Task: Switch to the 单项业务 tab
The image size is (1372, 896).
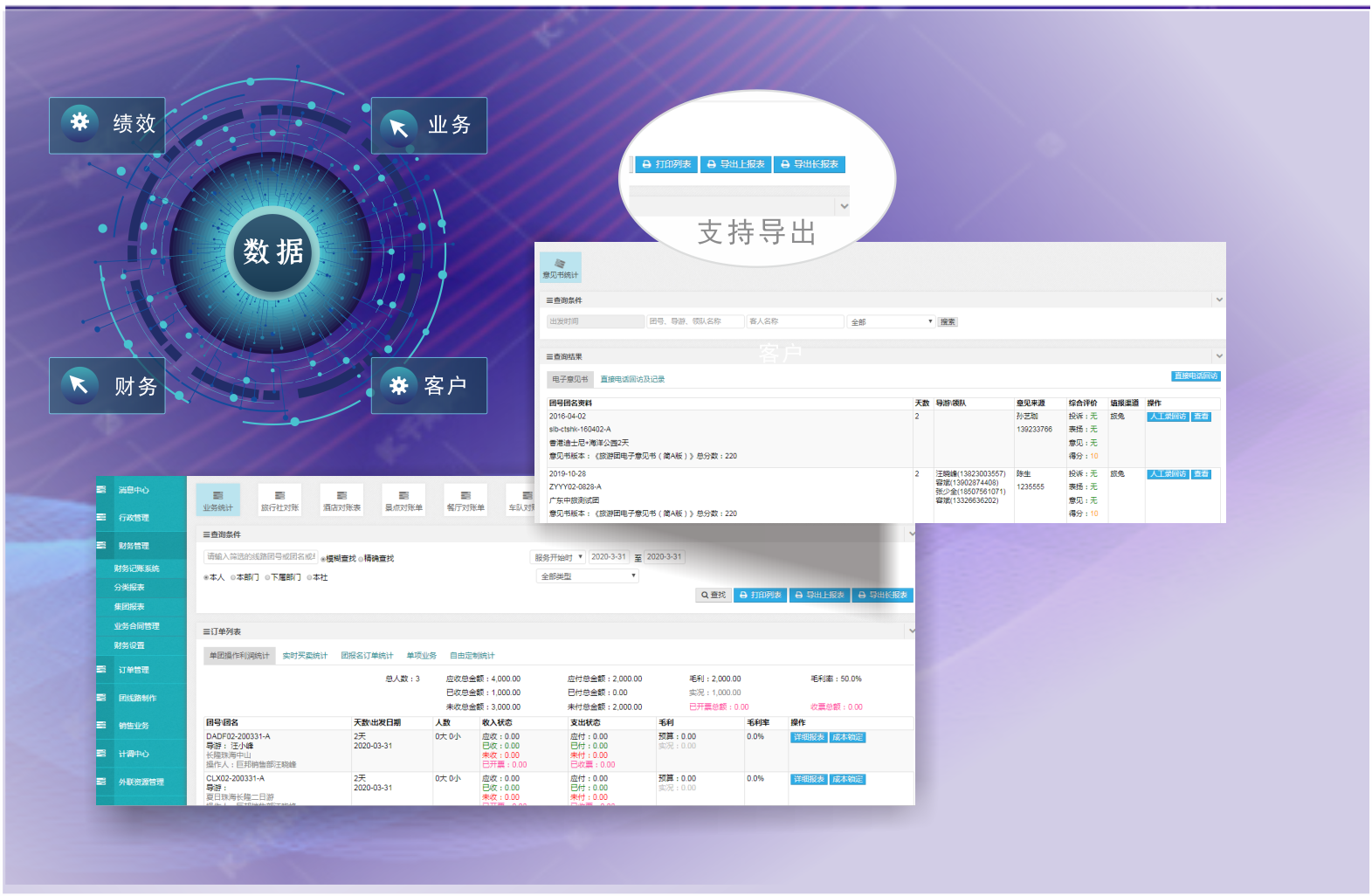Action: click(421, 656)
